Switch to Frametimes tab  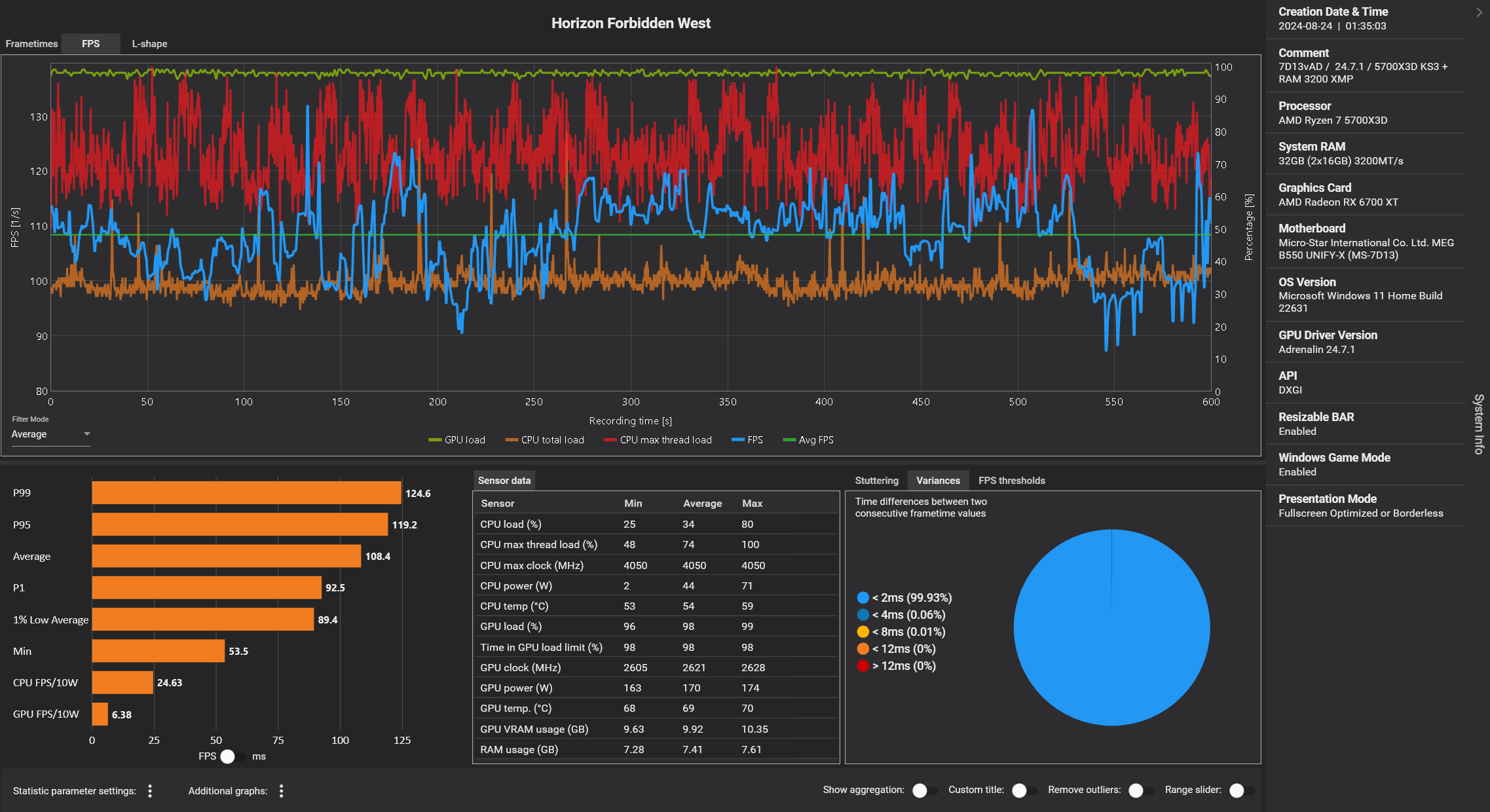click(31, 44)
